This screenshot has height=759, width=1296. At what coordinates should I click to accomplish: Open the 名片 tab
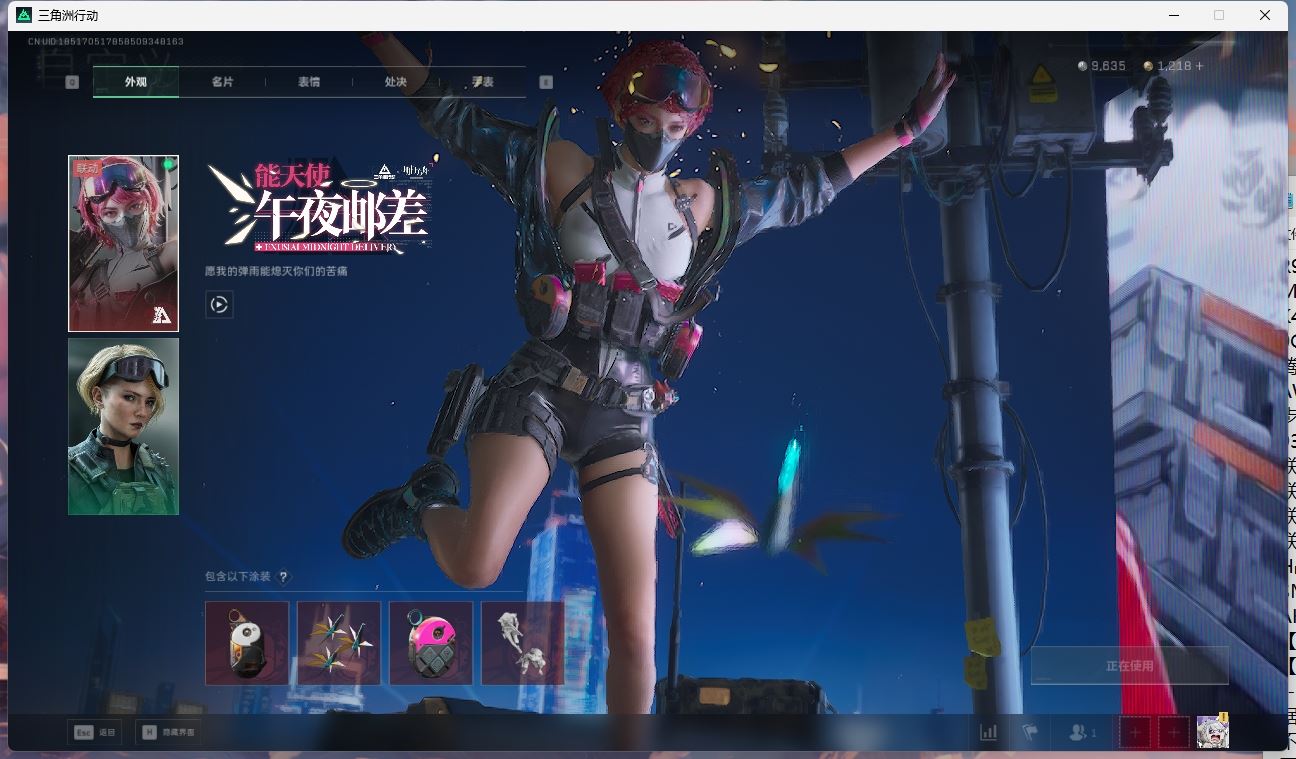tap(222, 82)
